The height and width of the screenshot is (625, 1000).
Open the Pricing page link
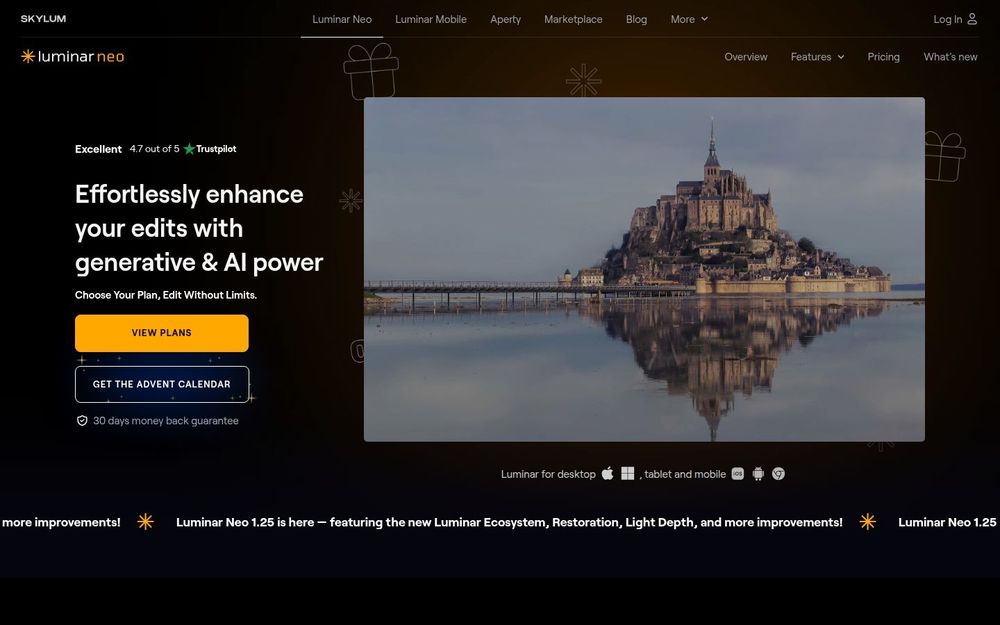[883, 57]
